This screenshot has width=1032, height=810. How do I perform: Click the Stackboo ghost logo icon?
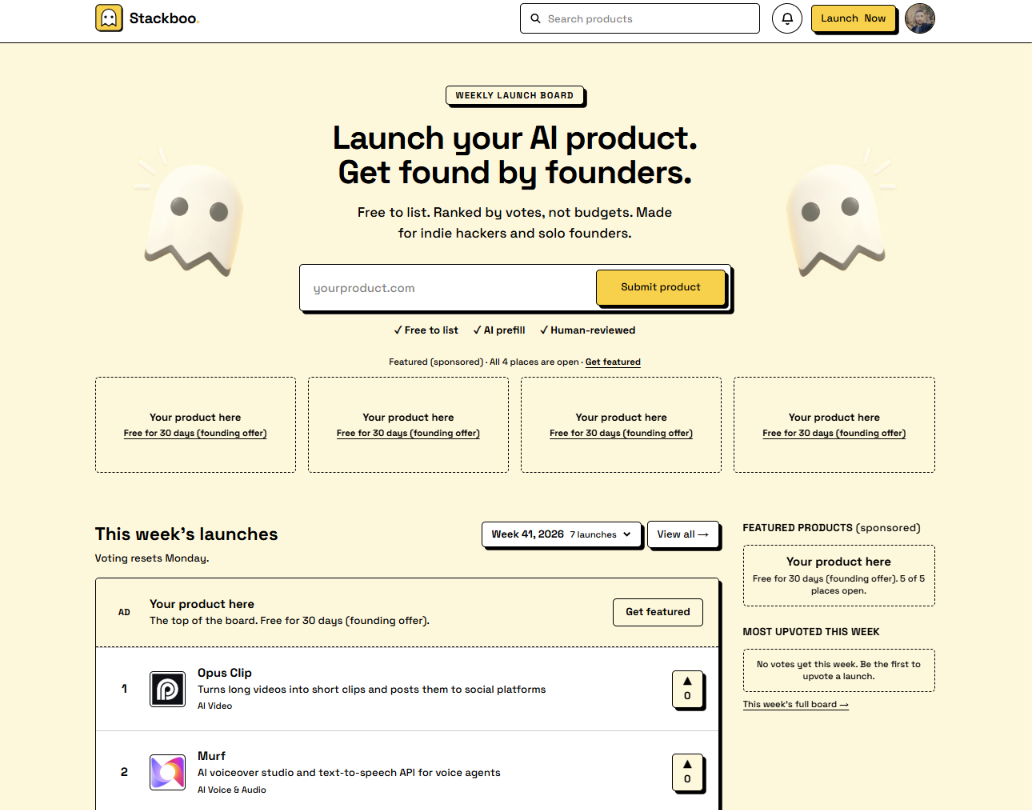click(x=109, y=18)
